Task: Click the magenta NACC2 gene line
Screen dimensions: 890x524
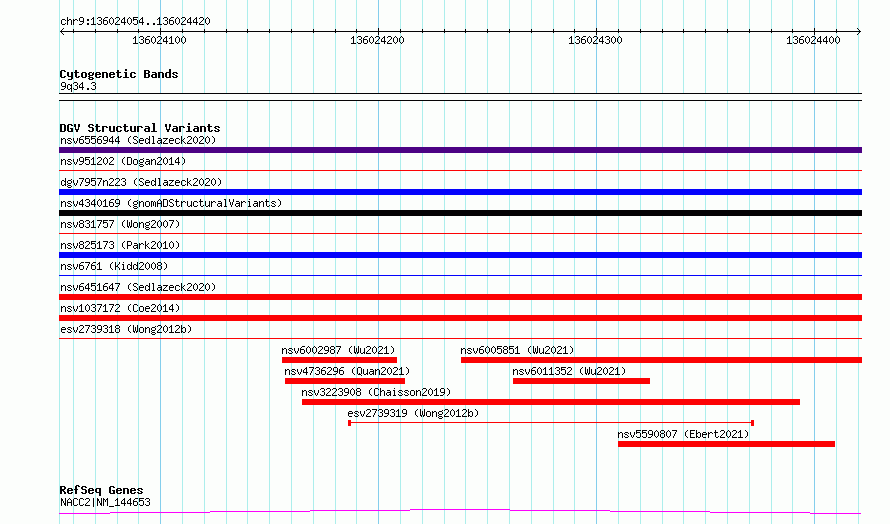Action: [460, 511]
